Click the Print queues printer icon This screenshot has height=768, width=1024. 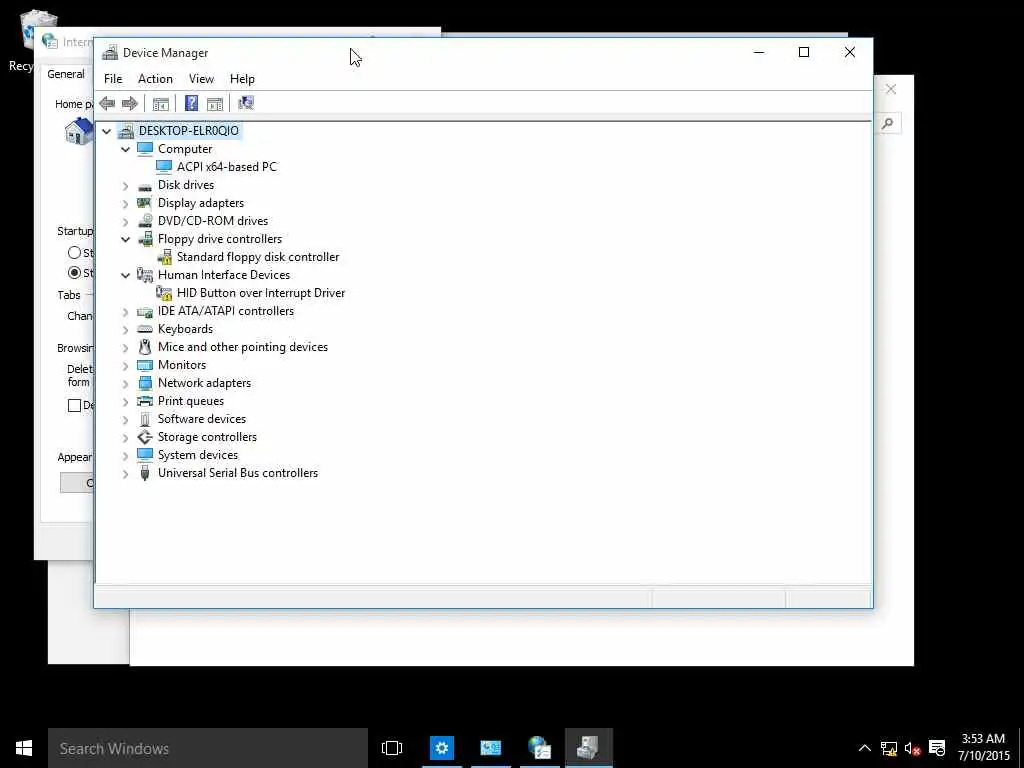click(x=145, y=401)
